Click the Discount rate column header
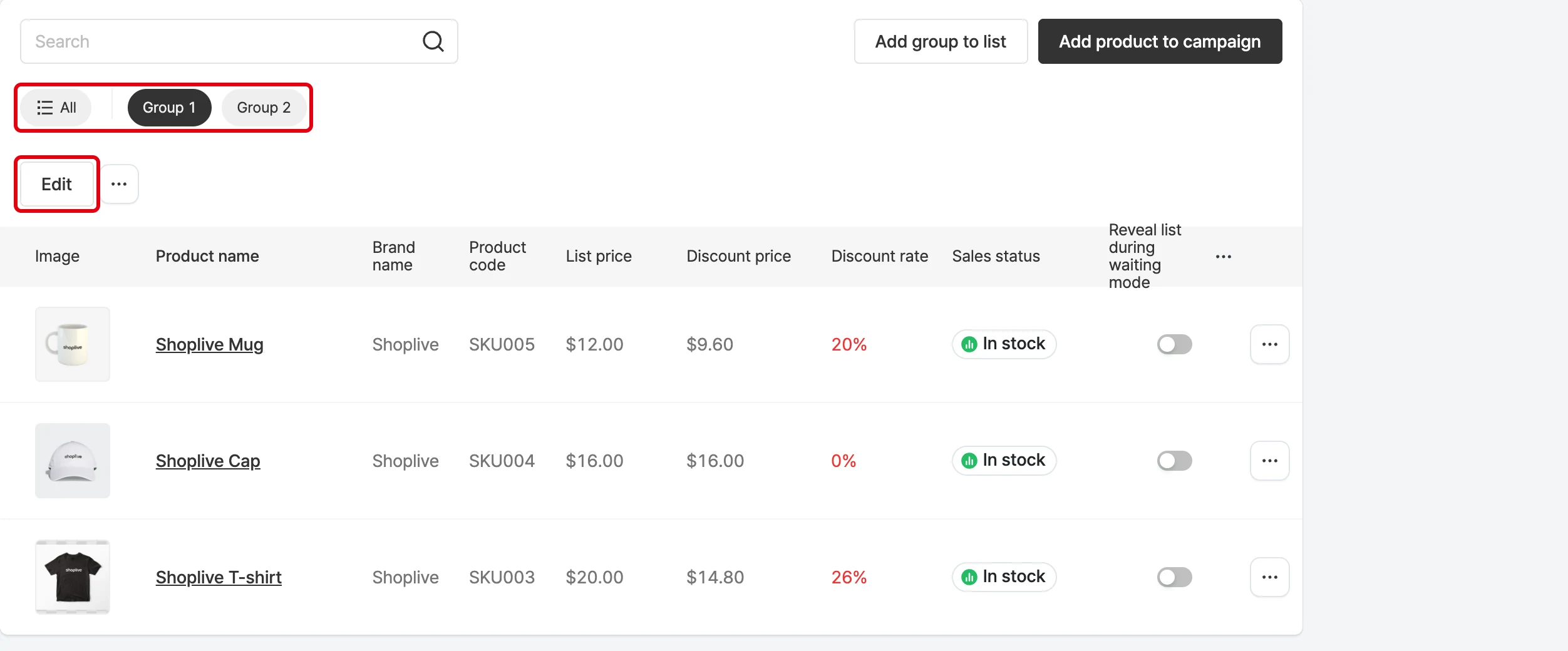Image resolution: width=1568 pixels, height=651 pixels. [879, 256]
